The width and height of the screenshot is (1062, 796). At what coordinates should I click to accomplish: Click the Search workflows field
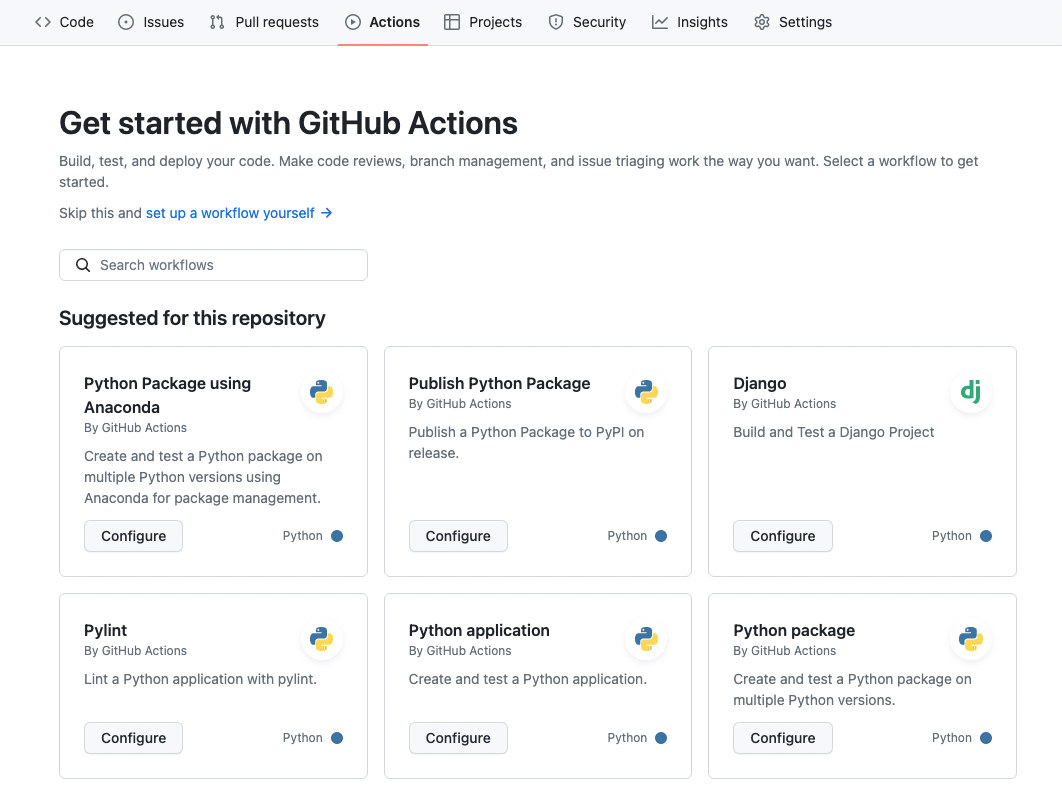coord(213,265)
